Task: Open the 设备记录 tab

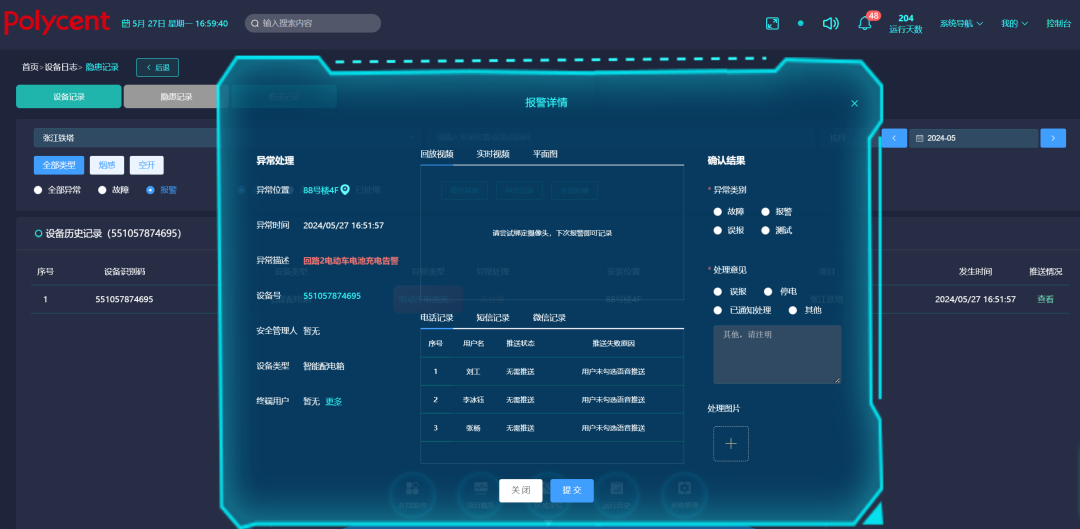Action: pyautogui.click(x=69, y=97)
